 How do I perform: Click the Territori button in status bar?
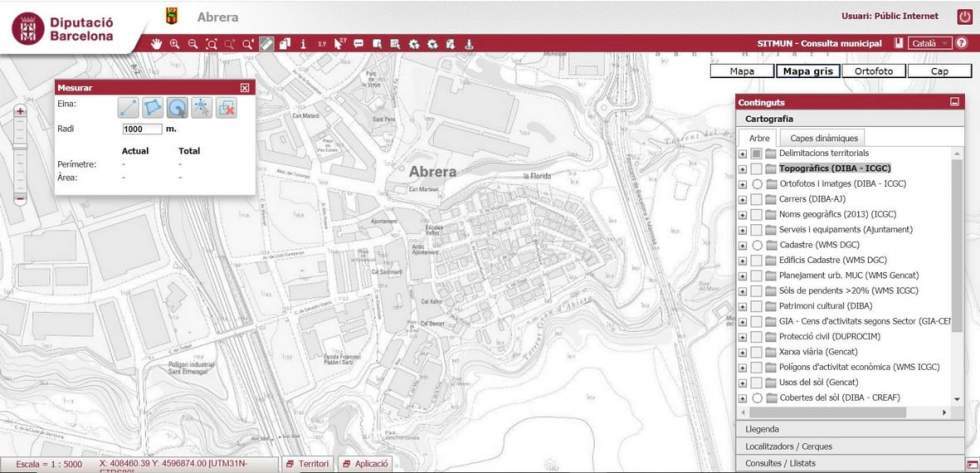pyautogui.click(x=307, y=465)
